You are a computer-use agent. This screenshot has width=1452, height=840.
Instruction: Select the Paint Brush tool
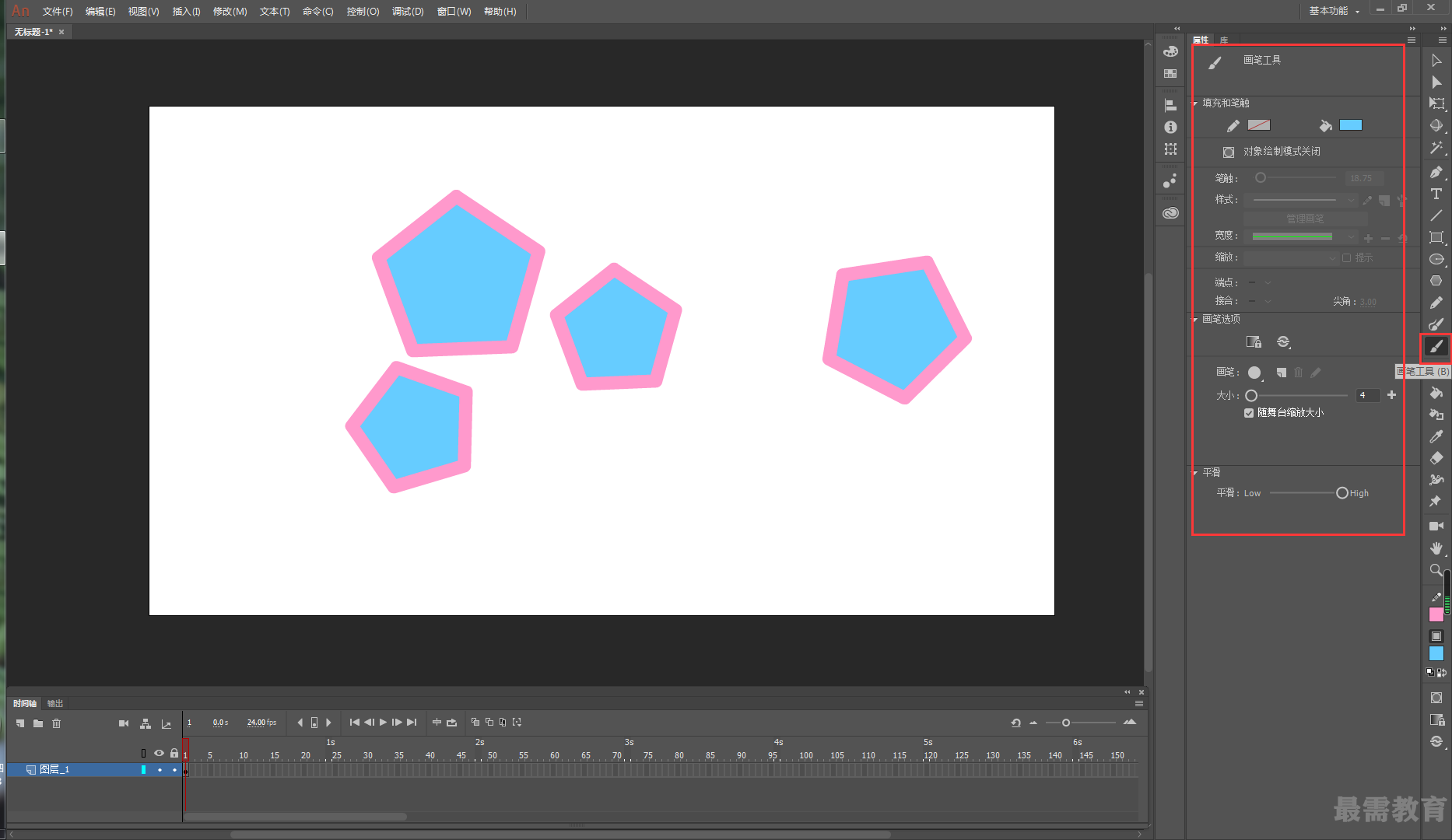click(x=1436, y=324)
